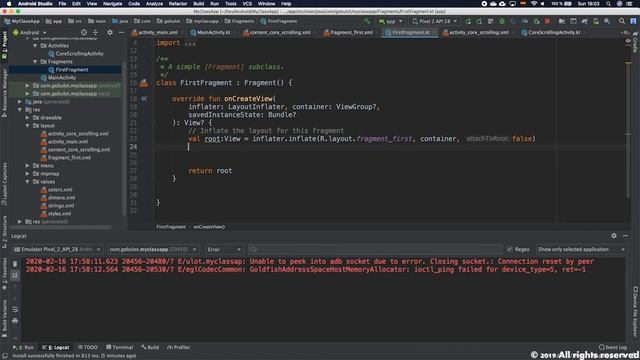This screenshot has height=360, width=640.
Task: Click the Debug app bug icon
Action: 502,21
